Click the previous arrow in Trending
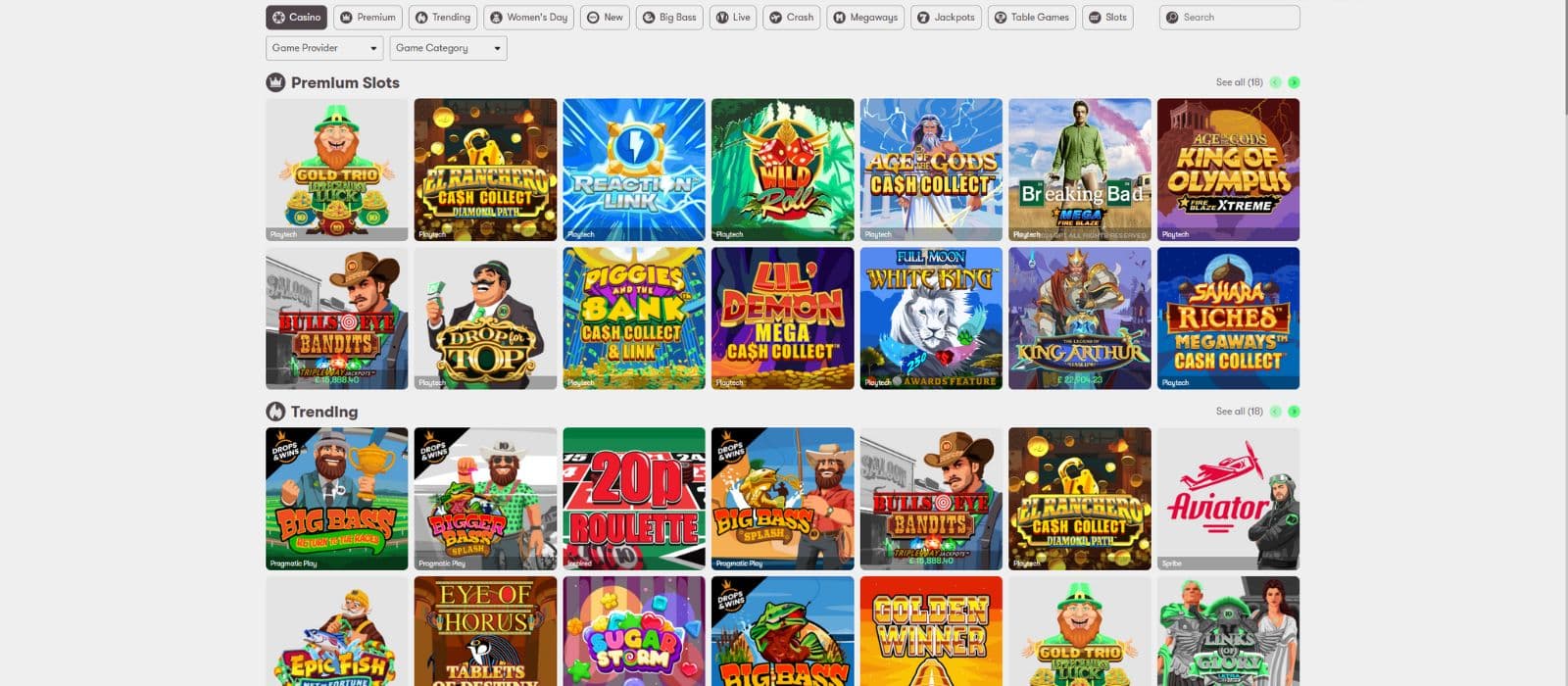The width and height of the screenshot is (1568, 686). (x=1276, y=412)
